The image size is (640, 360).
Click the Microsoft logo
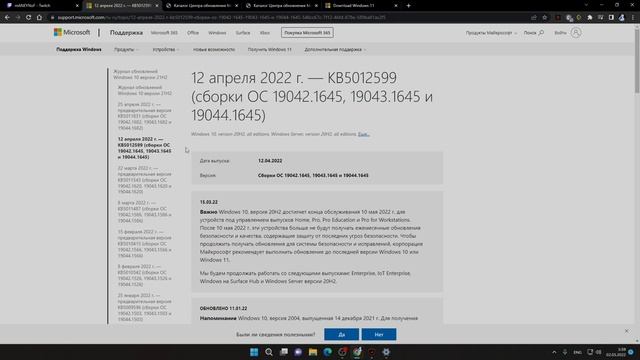click(72, 32)
